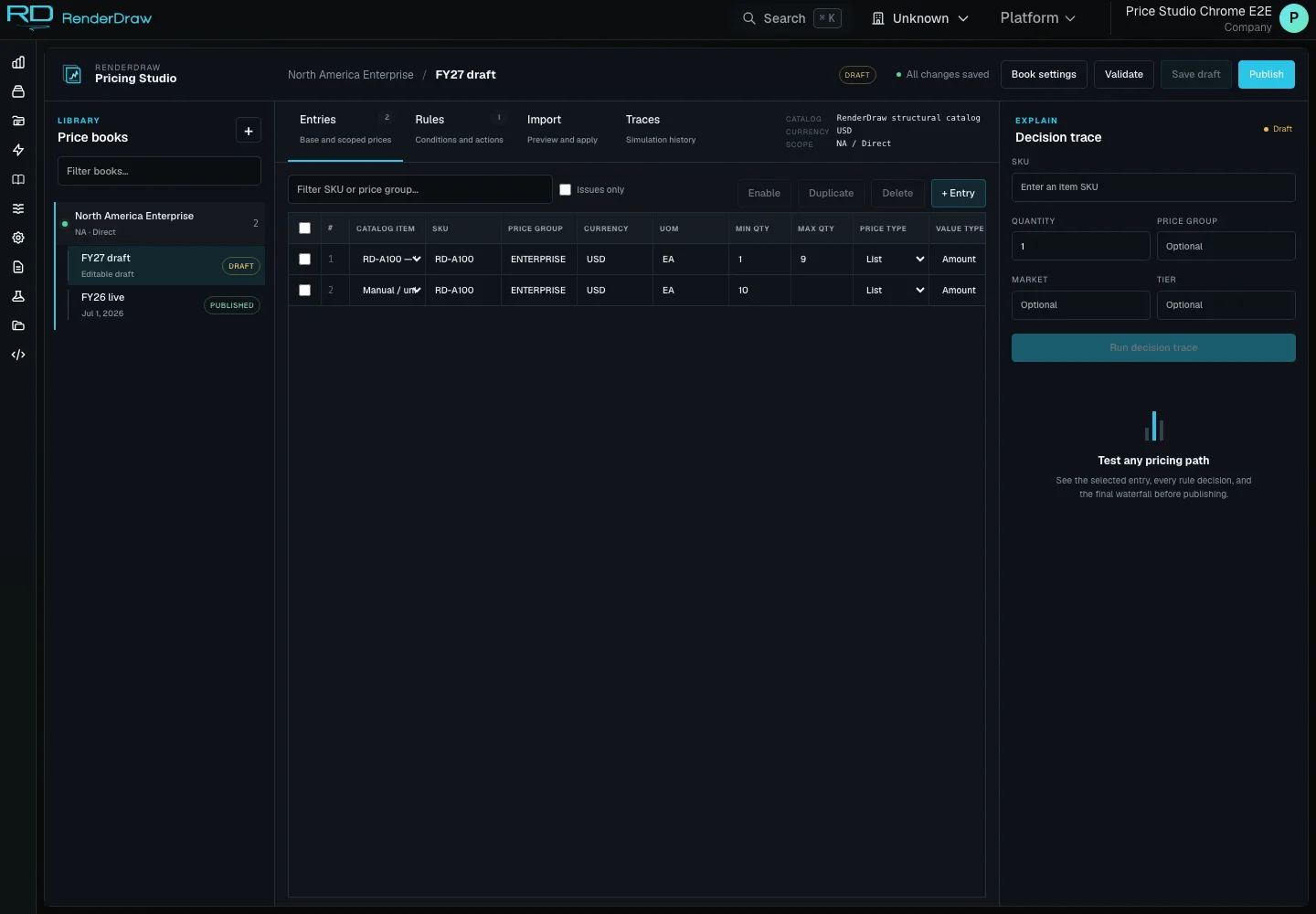The image size is (1316, 914).
Task: Open Book settings
Action: tap(1044, 75)
